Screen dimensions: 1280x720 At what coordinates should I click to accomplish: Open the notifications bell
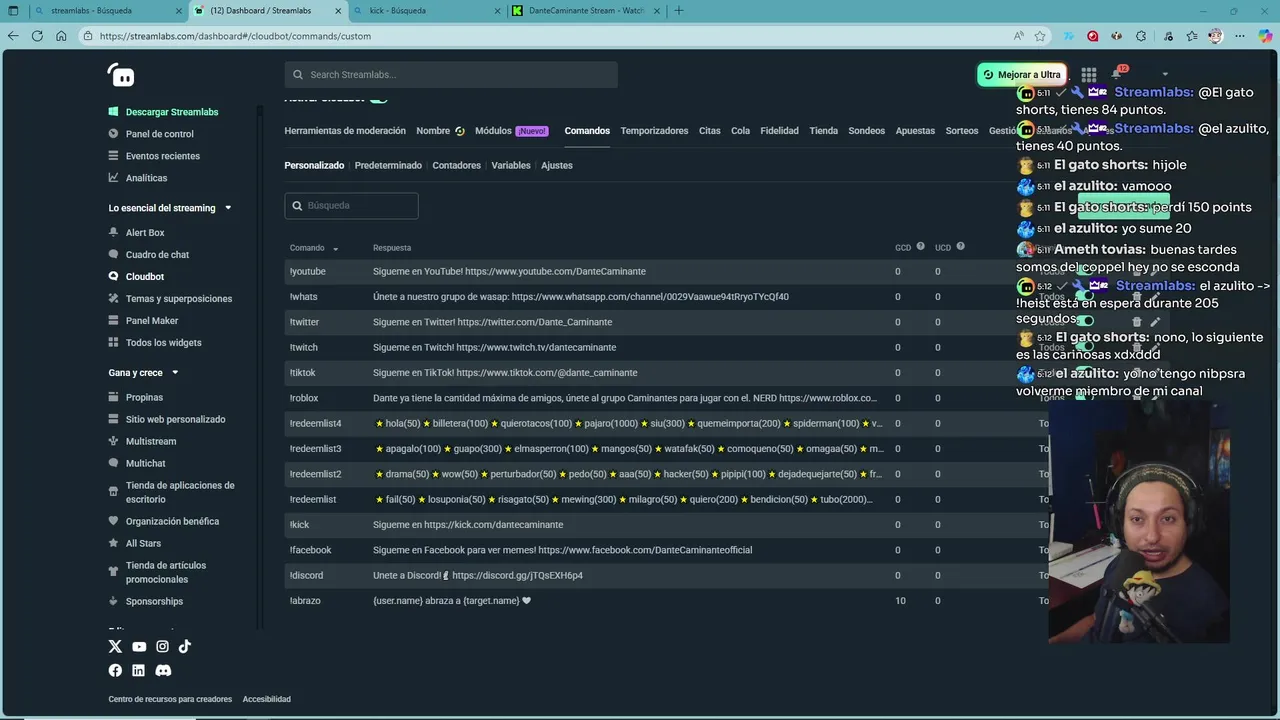click(1116, 74)
